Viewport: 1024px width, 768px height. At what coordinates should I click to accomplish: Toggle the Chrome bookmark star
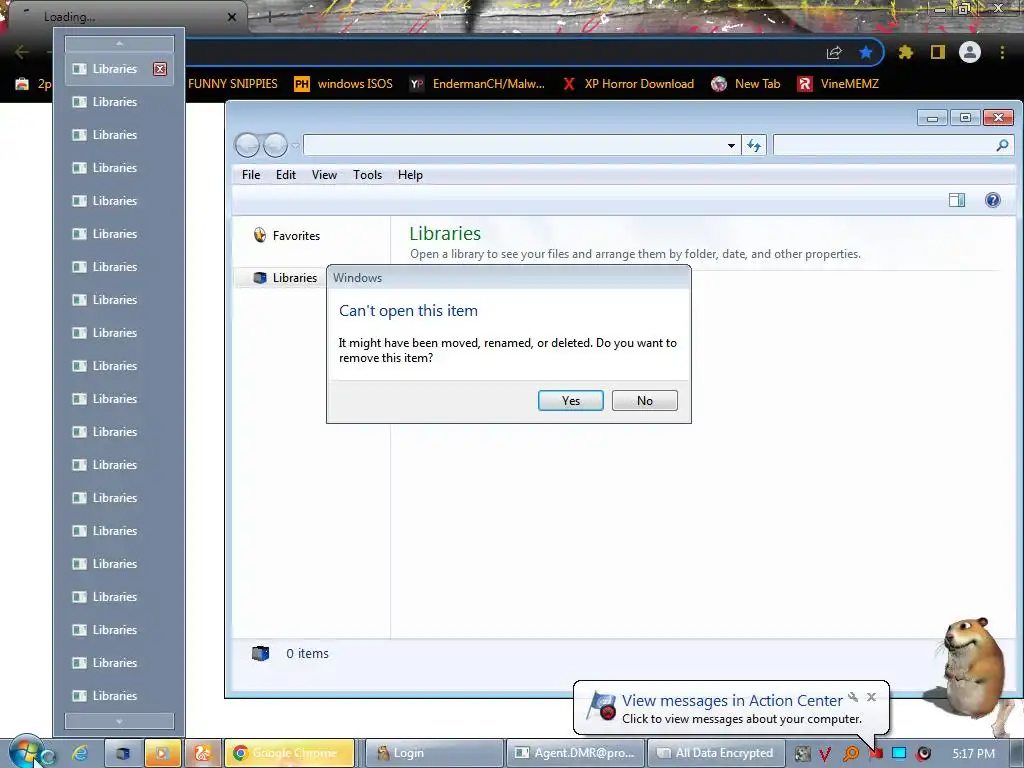click(x=866, y=52)
